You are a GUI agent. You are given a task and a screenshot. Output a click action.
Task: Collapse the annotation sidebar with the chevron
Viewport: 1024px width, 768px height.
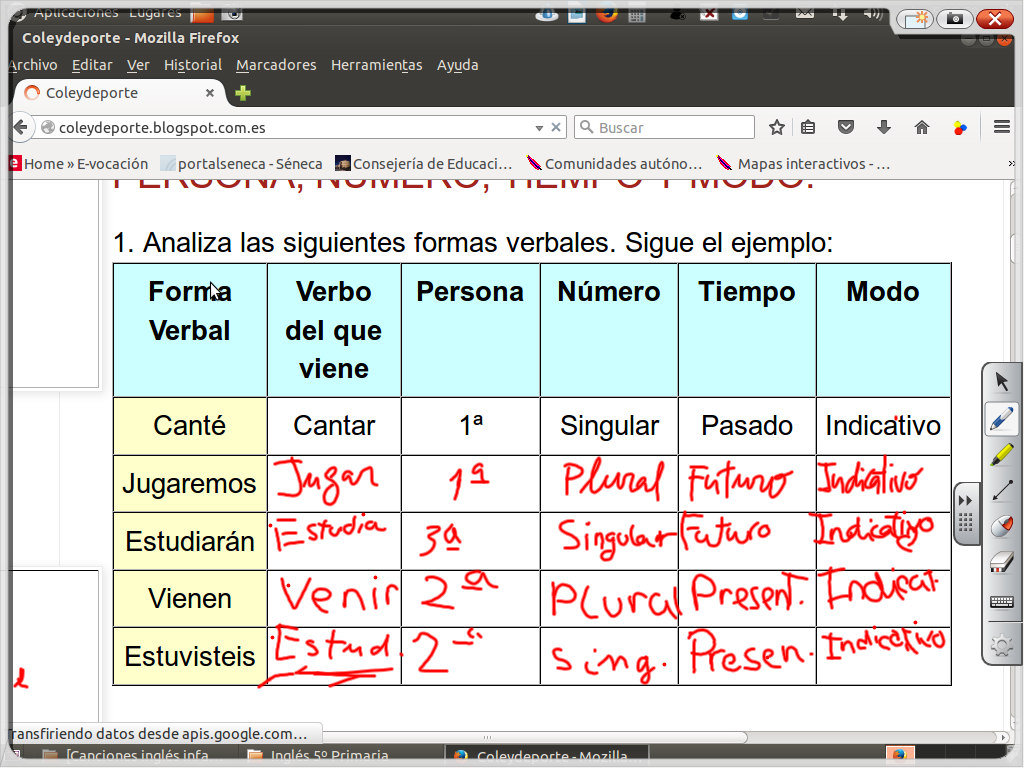click(964, 500)
